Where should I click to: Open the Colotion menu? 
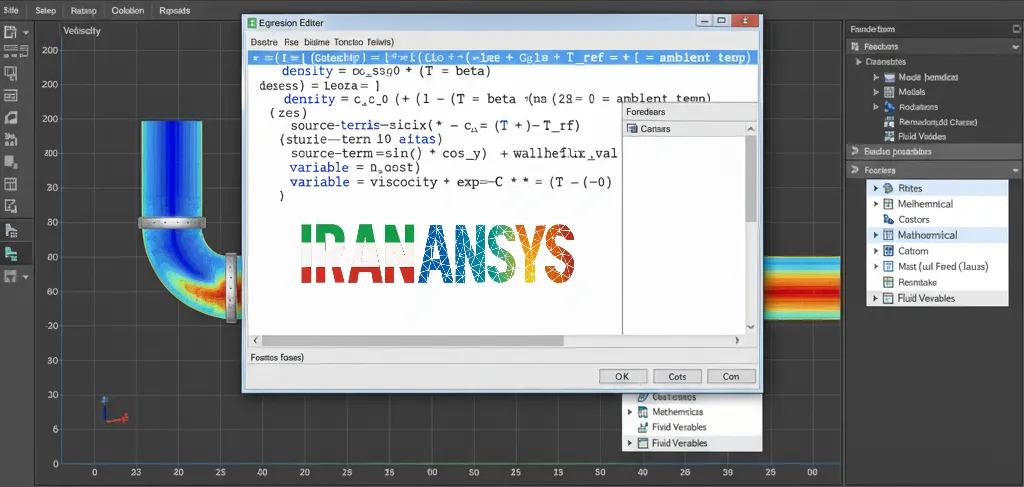[x=127, y=10]
